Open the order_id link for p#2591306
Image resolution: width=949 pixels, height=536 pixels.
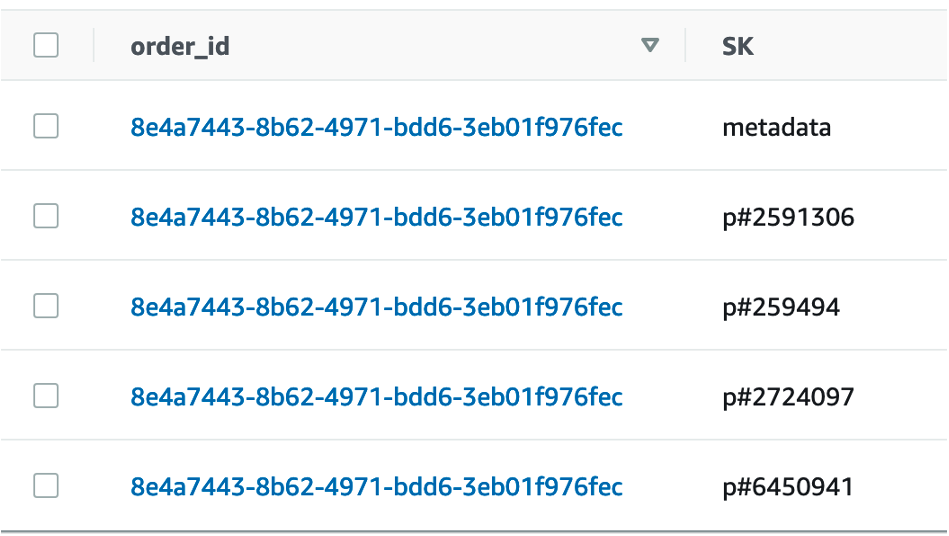click(x=376, y=217)
